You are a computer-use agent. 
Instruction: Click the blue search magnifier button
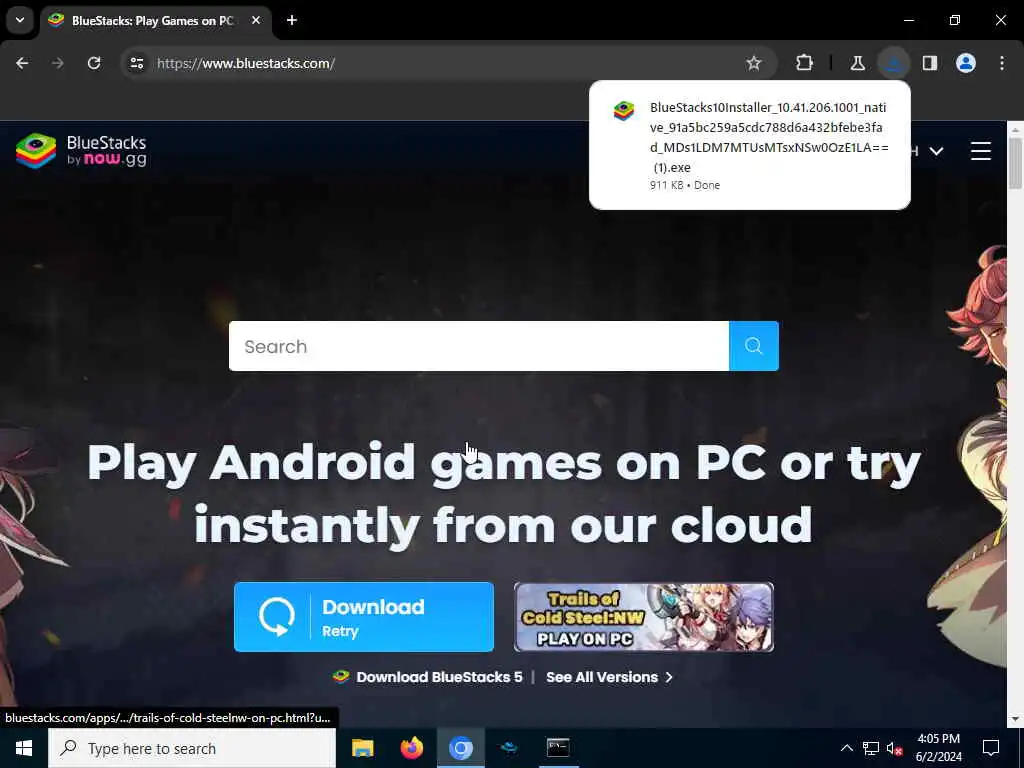[x=754, y=346]
